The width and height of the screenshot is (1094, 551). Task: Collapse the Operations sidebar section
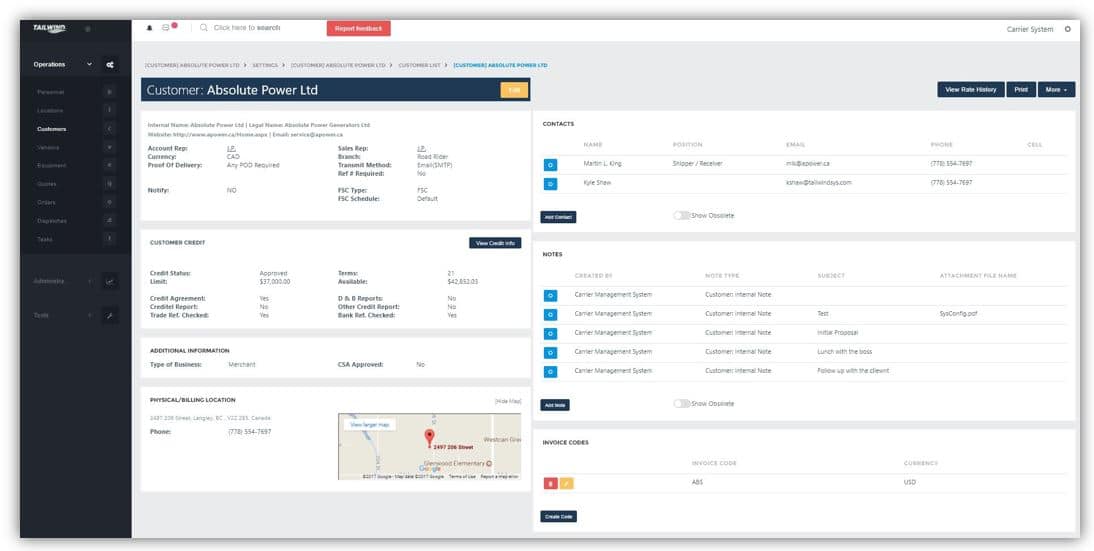tap(89, 65)
